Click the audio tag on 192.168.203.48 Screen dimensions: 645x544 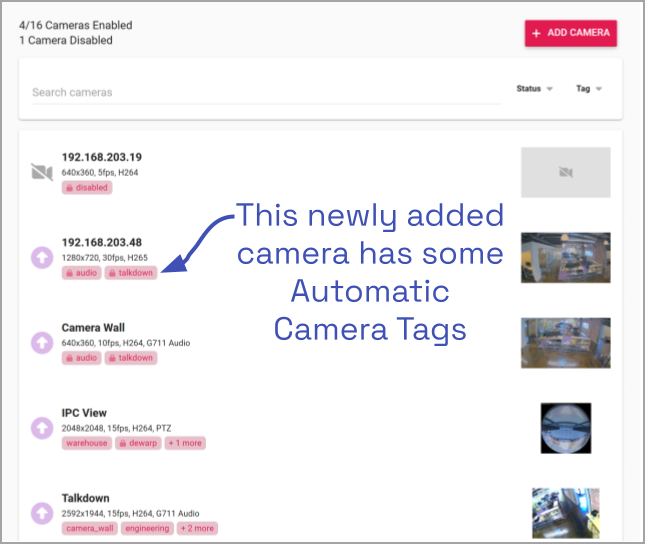click(x=81, y=273)
